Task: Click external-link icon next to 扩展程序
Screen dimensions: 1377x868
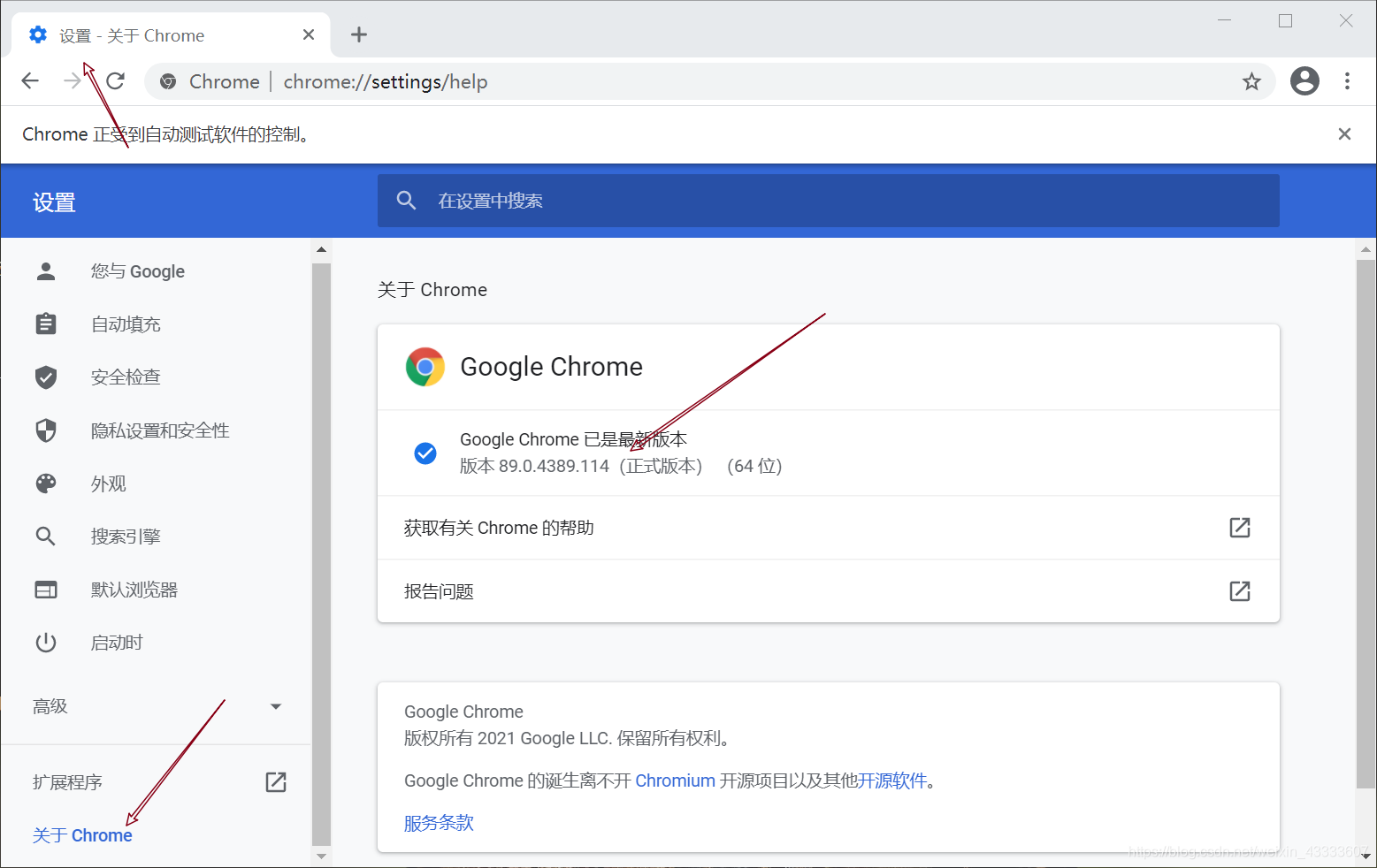Action: click(x=276, y=781)
